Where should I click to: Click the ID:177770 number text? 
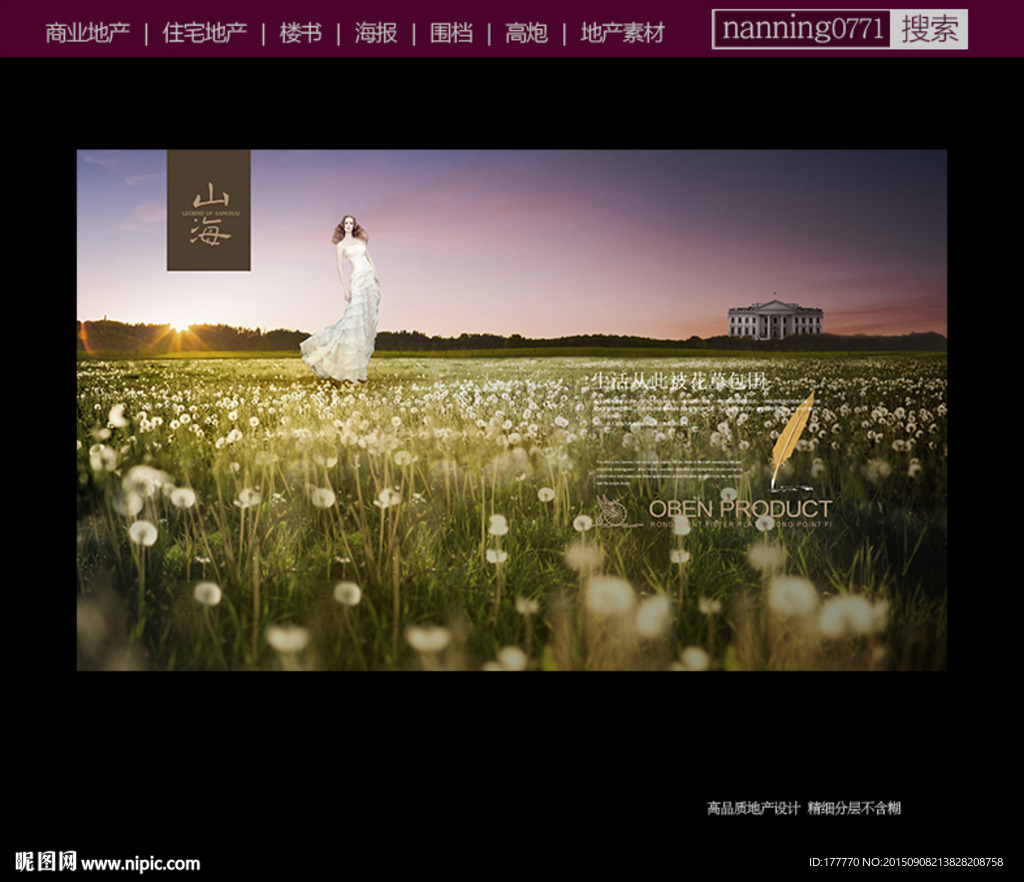pos(833,862)
